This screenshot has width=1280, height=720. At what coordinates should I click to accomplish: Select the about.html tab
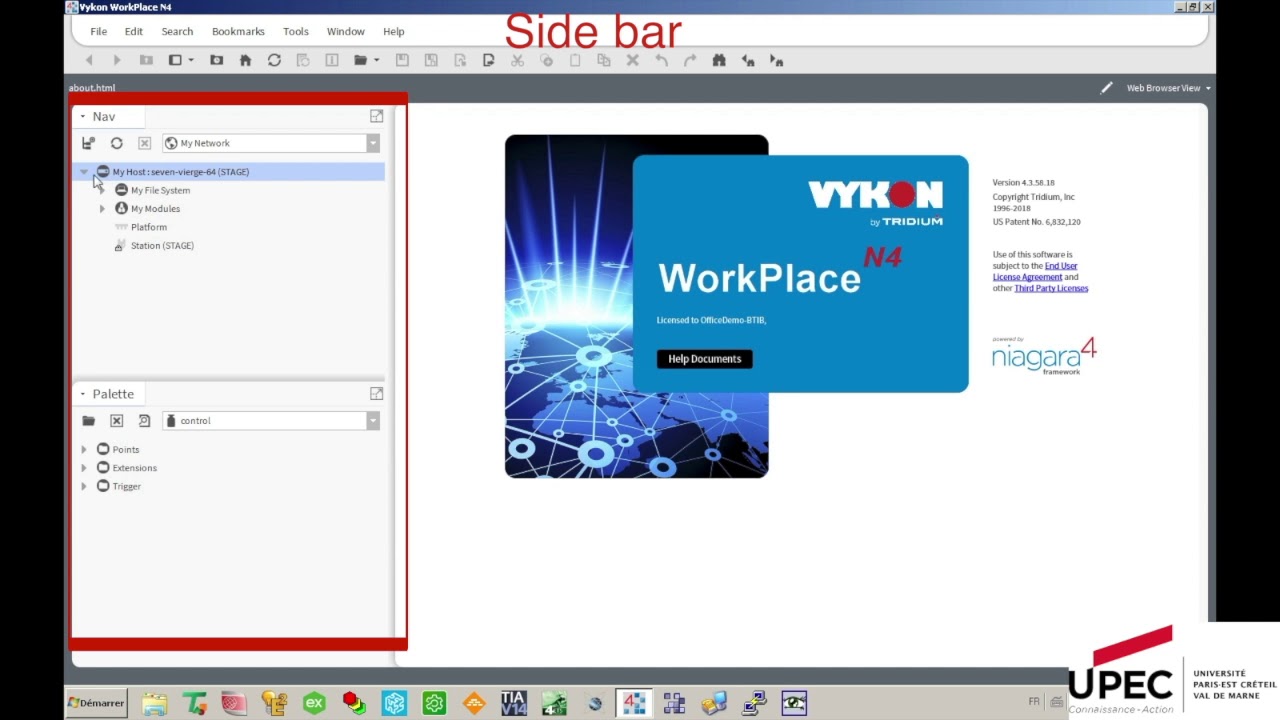click(x=92, y=88)
